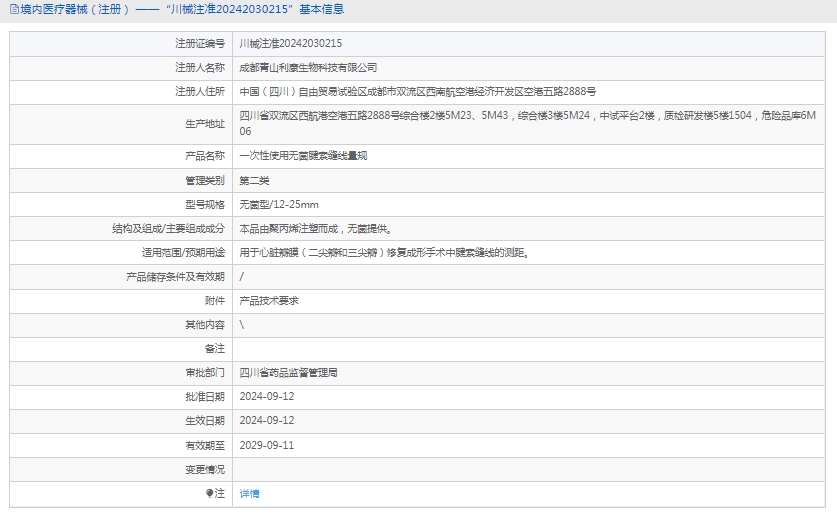The height and width of the screenshot is (514, 837).
Task: Open the 详情 details link
Action: (x=249, y=494)
